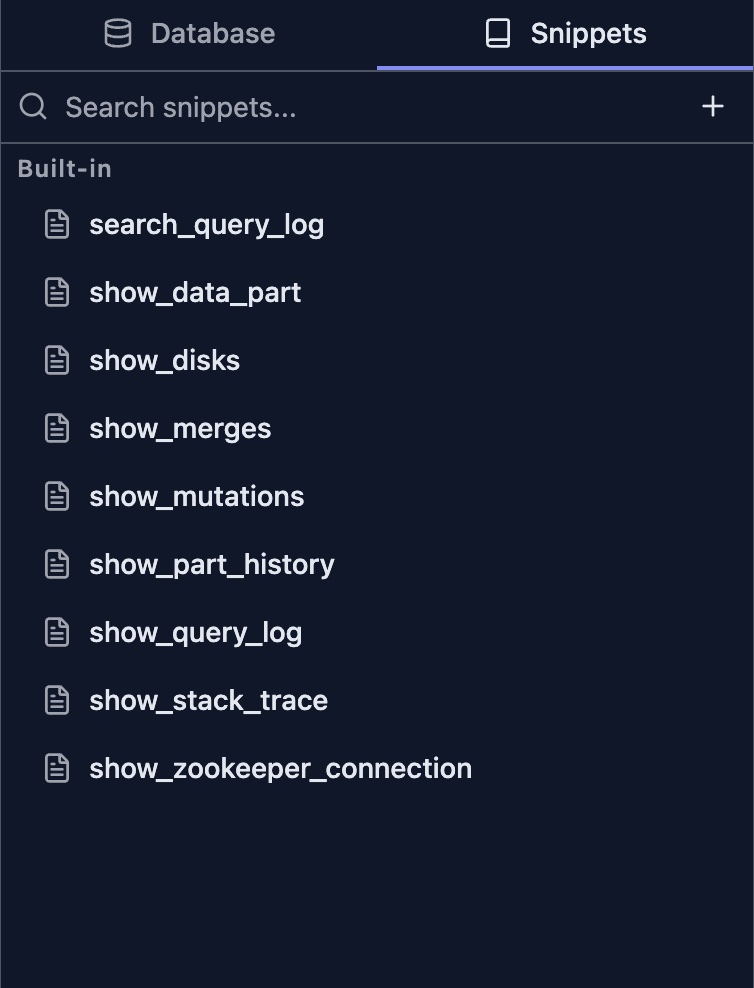
Task: Collapse the Built-in snippets group
Action: (x=65, y=169)
